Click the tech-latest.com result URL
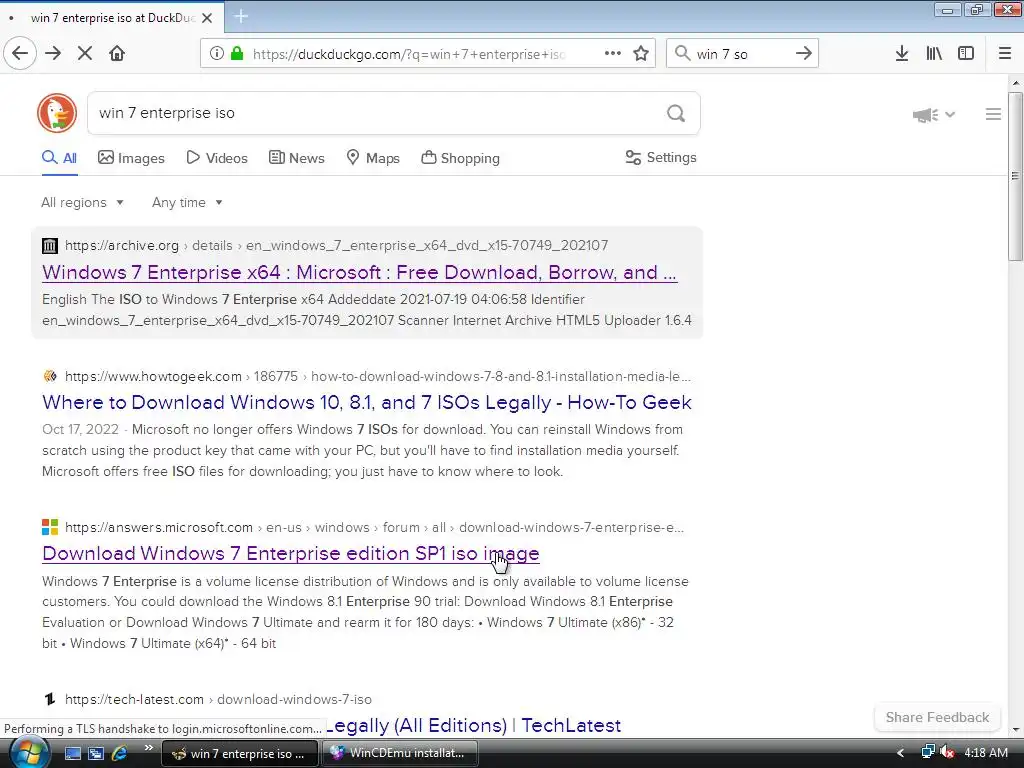The height and width of the screenshot is (768, 1024). click(218, 699)
